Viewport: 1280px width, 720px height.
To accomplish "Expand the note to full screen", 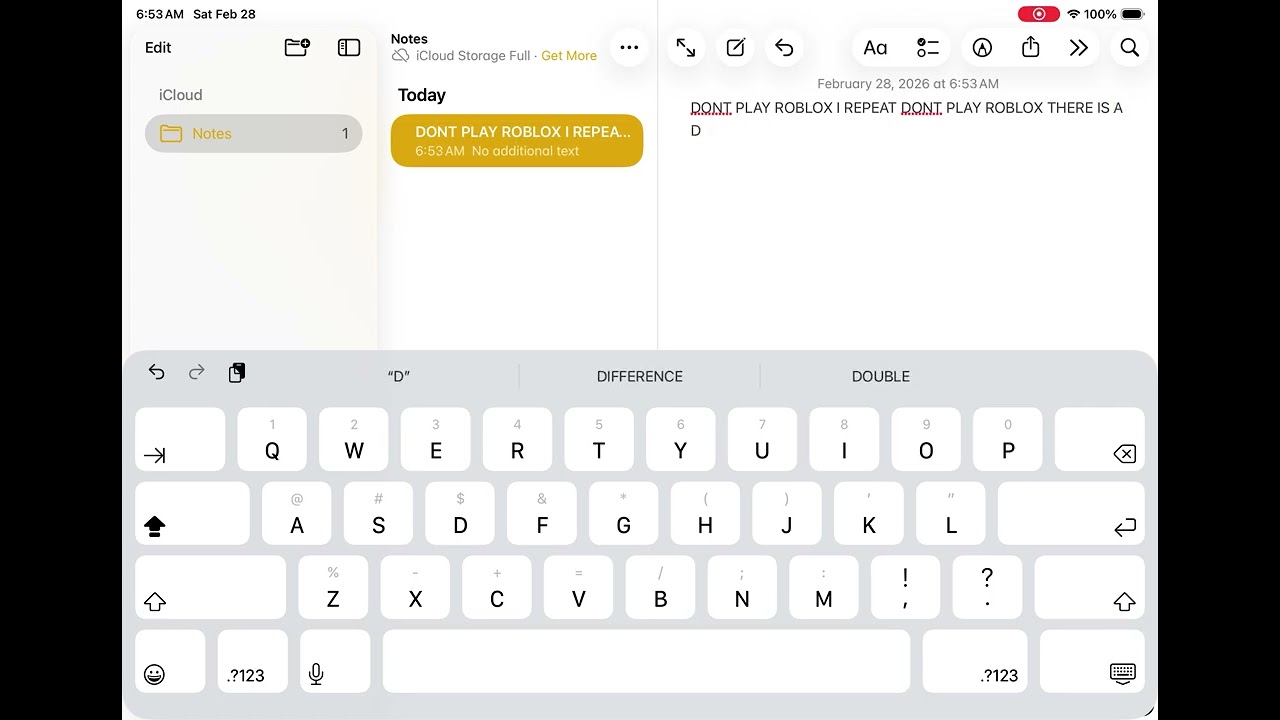I will tap(686, 47).
